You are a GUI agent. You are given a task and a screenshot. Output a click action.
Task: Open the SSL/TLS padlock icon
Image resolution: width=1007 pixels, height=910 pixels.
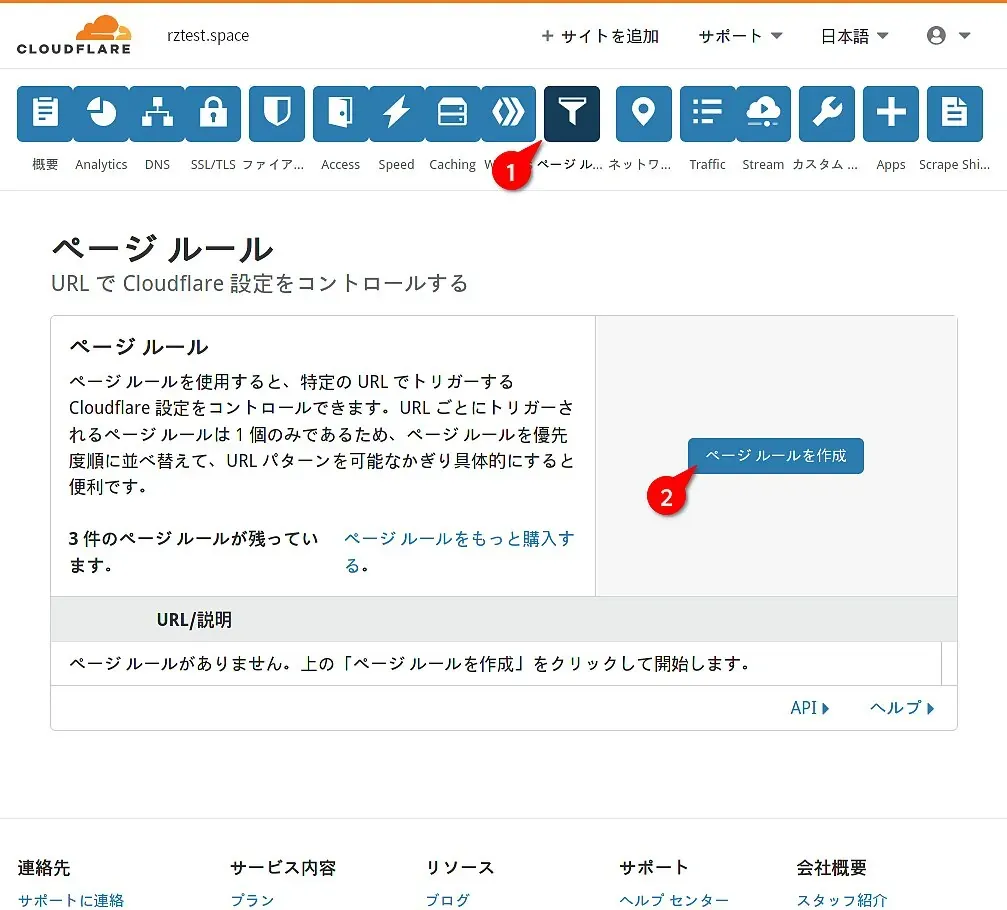pos(213,114)
